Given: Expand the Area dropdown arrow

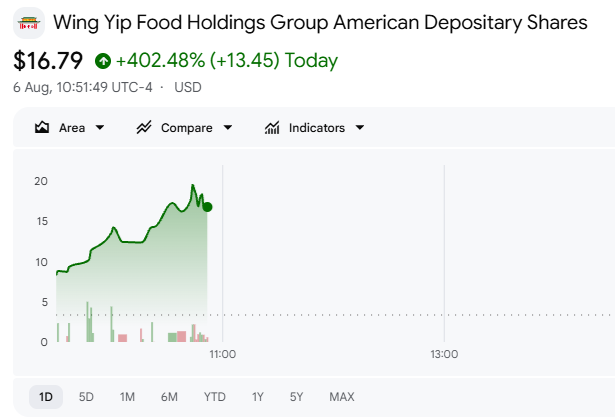Looking at the screenshot, I should click(100, 127).
